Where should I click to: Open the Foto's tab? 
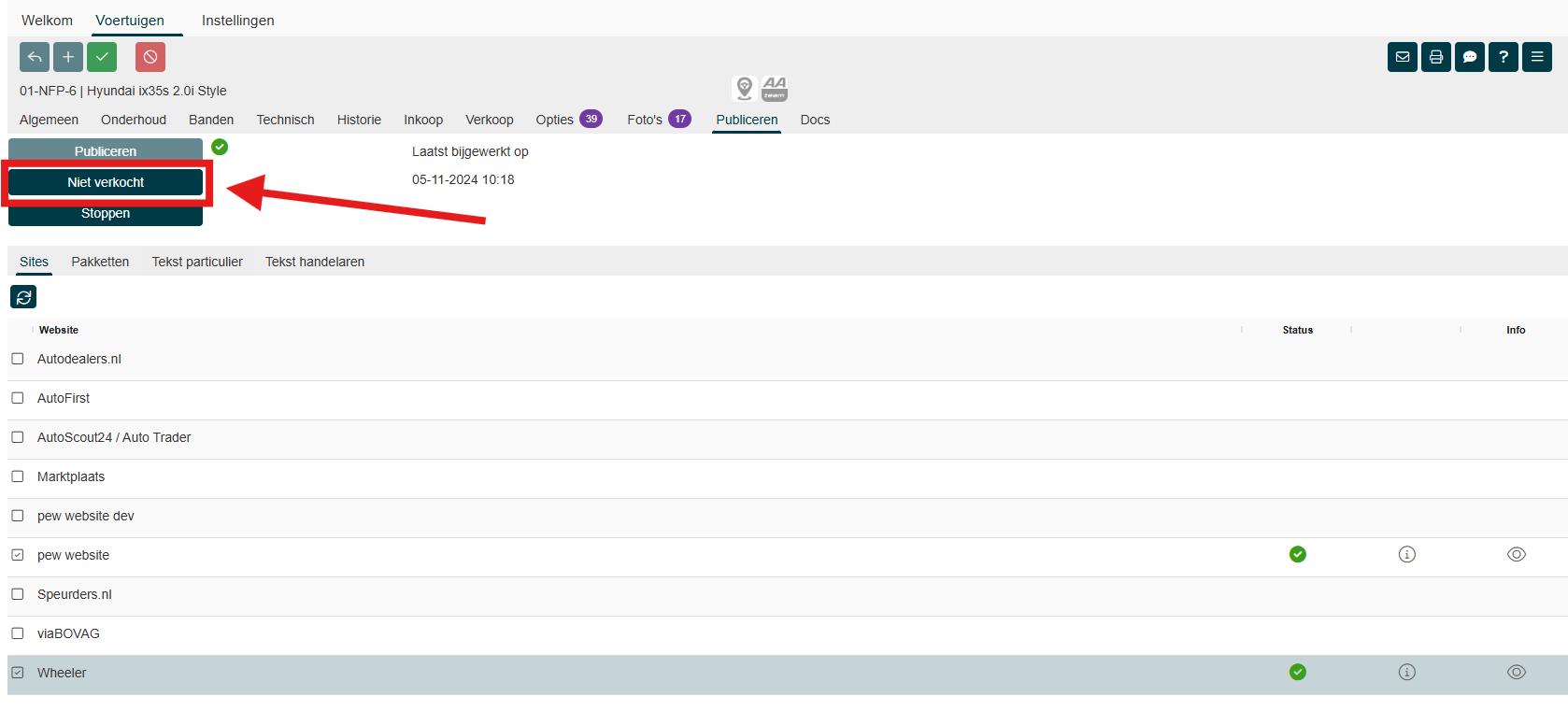click(645, 120)
